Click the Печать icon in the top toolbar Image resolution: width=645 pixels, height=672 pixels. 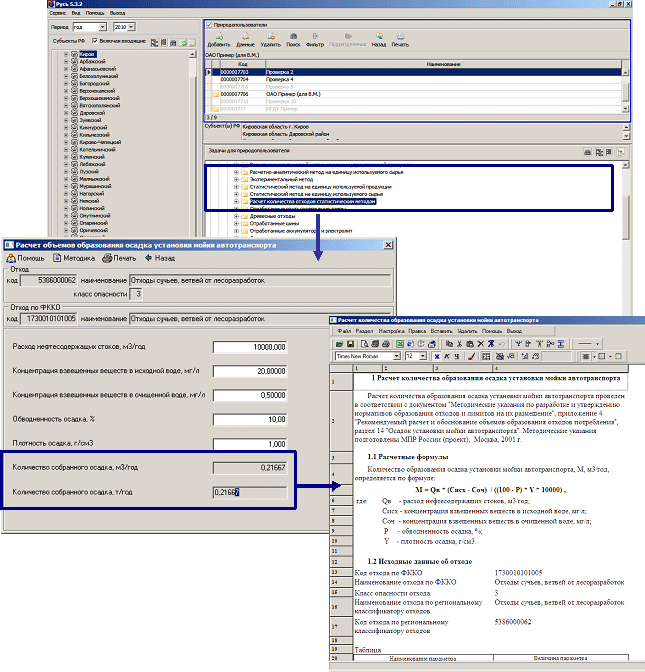tap(399, 38)
